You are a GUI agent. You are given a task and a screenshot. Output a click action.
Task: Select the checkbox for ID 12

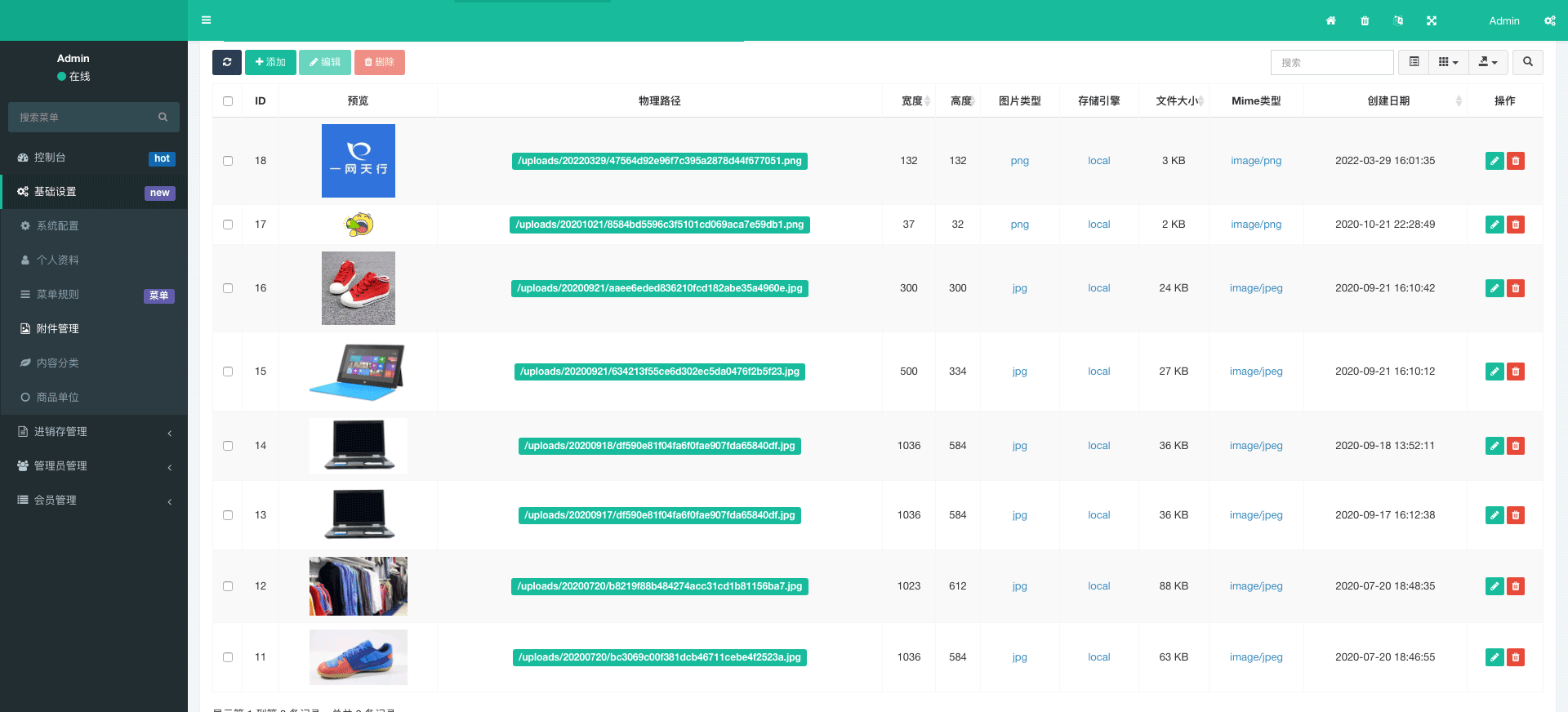coord(228,586)
